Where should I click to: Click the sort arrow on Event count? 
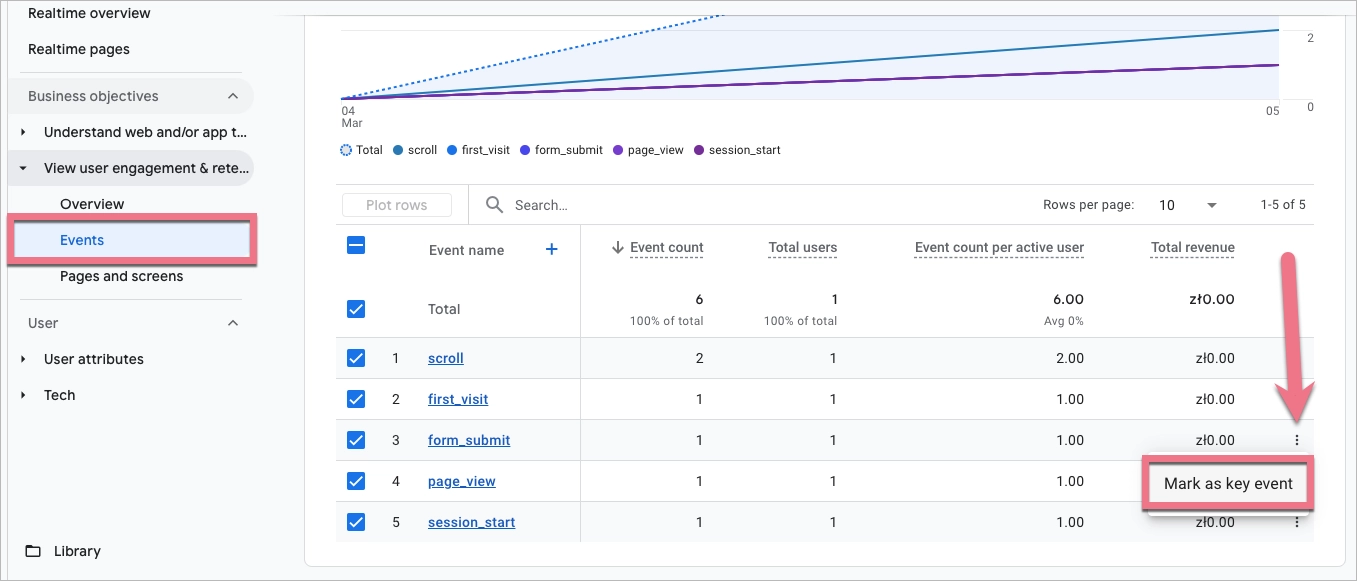click(617, 248)
